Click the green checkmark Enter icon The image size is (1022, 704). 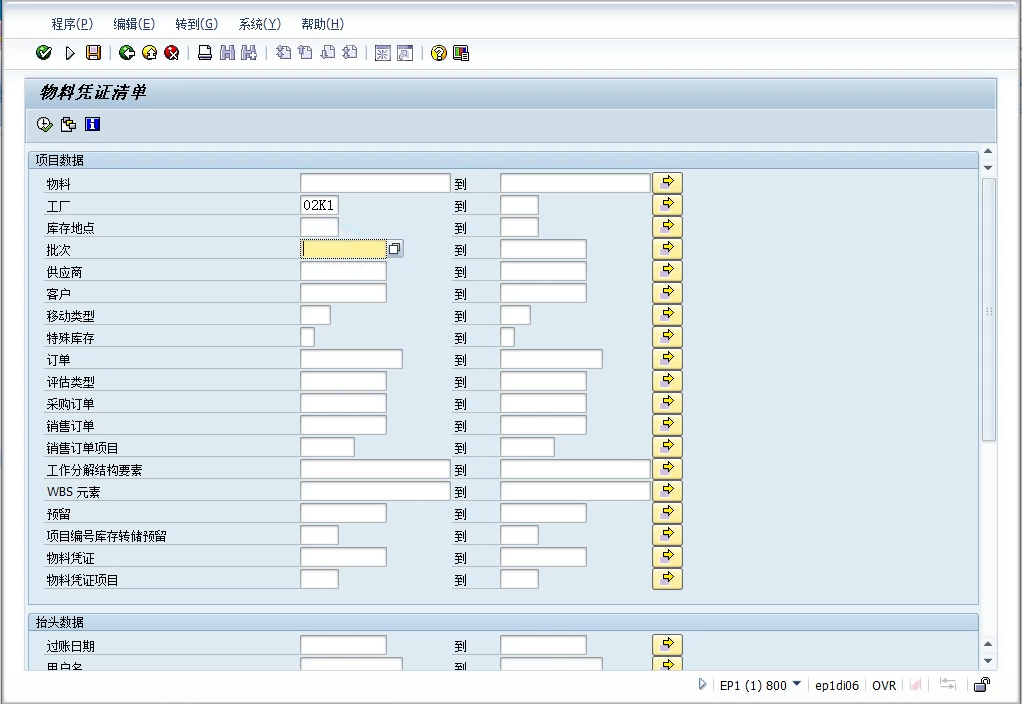pos(43,53)
